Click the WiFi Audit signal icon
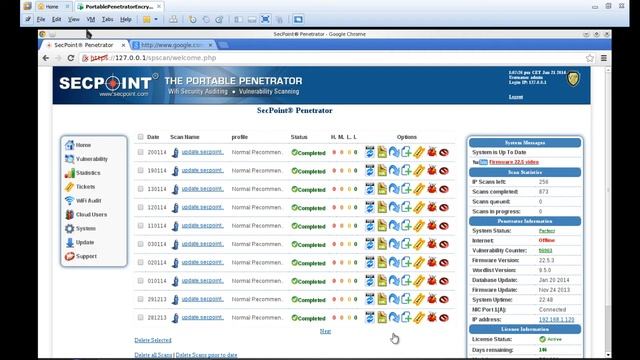Viewport: 640px width, 360px height. 69,200
